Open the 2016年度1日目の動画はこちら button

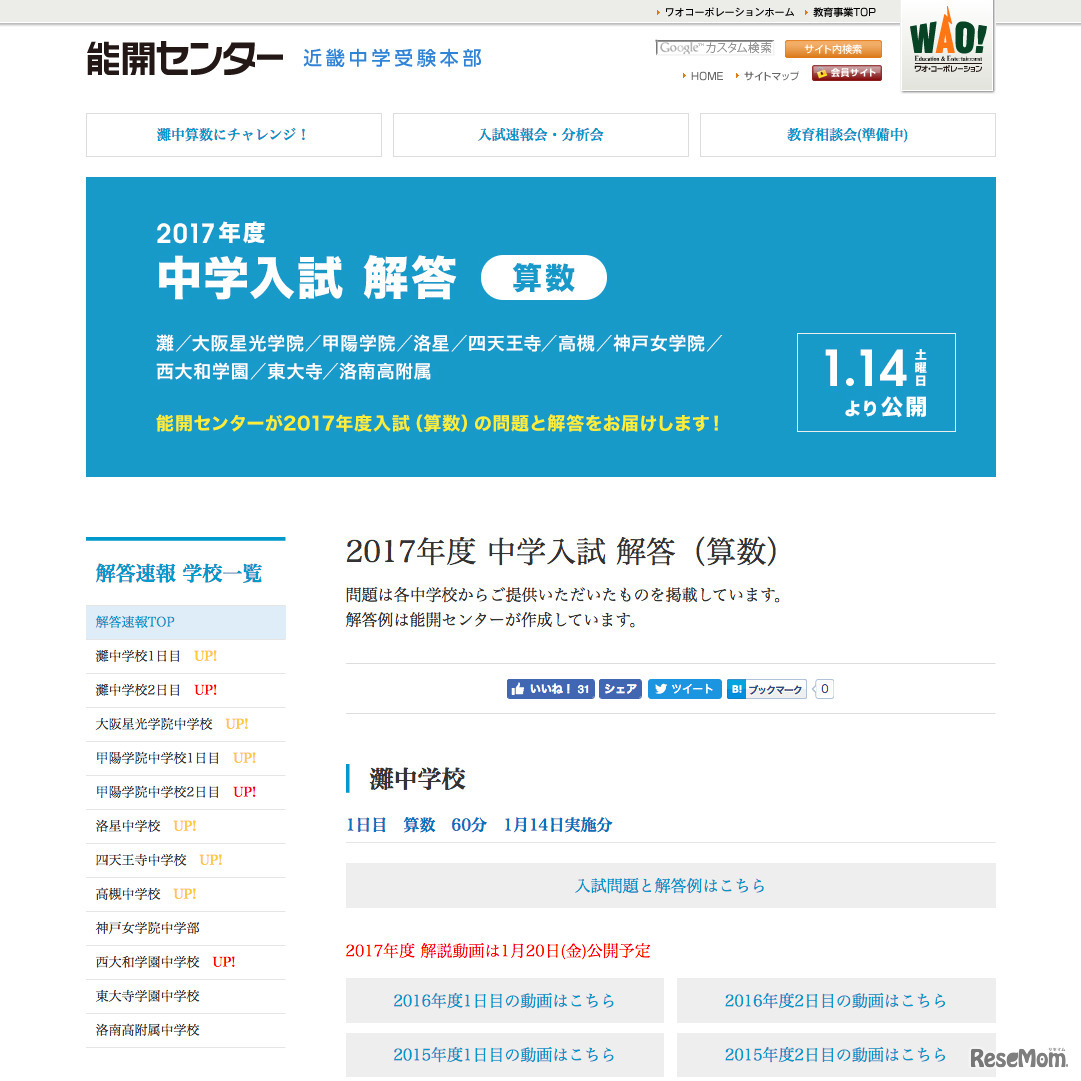tap(505, 1000)
